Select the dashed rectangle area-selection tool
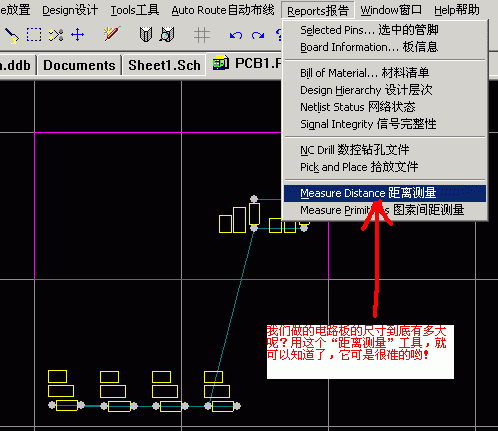This screenshot has height=431, width=498. pyautogui.click(x=34, y=35)
